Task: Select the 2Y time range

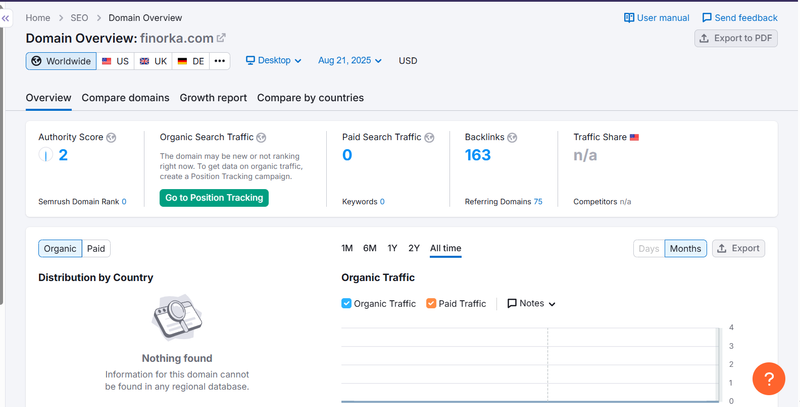Action: point(414,248)
